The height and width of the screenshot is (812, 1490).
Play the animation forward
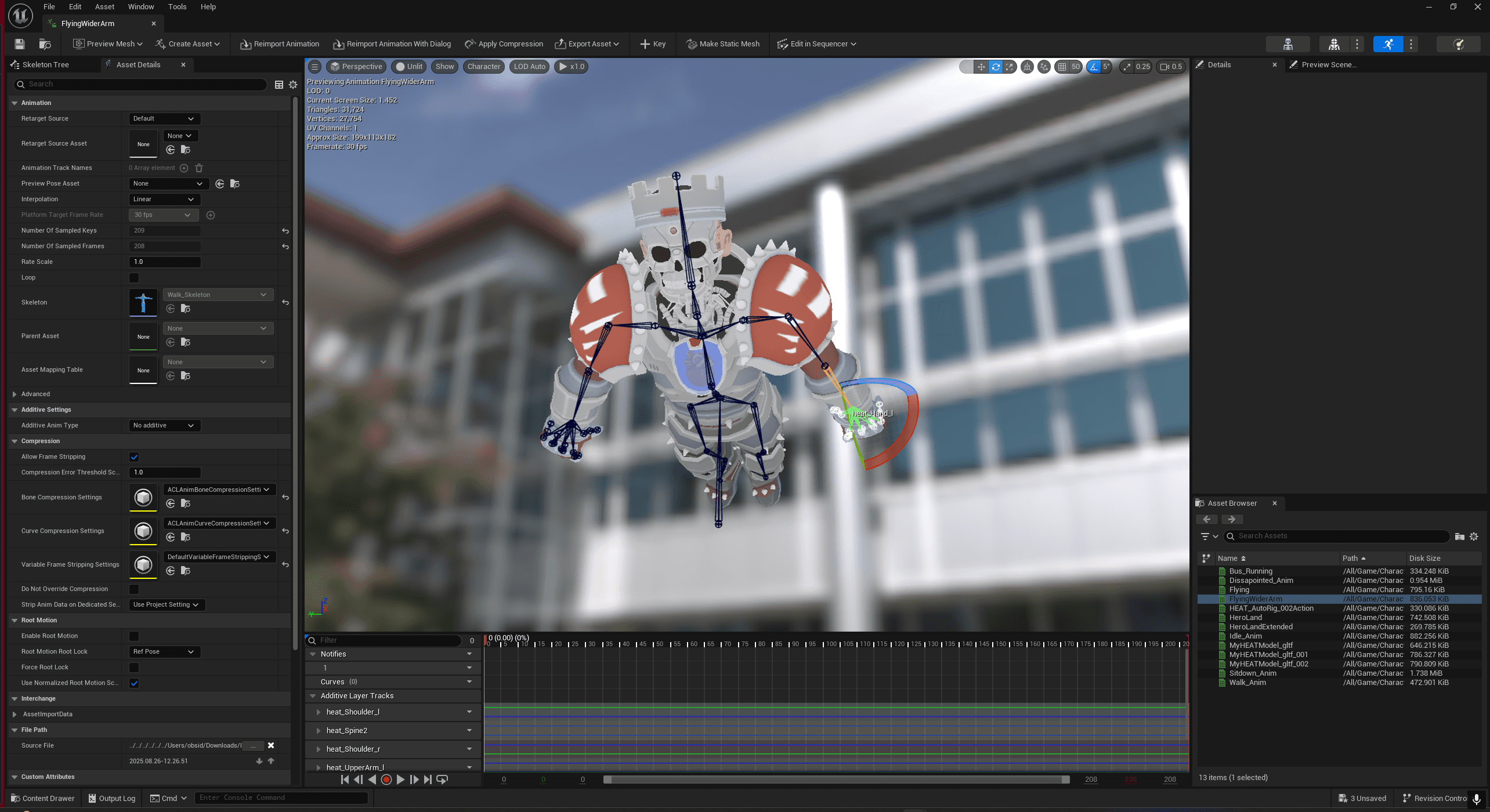point(400,780)
